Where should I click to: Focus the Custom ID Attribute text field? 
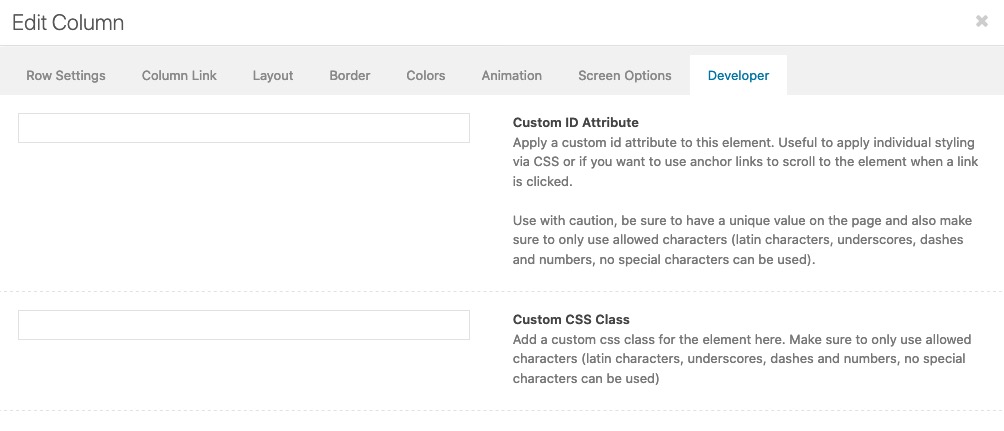(x=244, y=128)
